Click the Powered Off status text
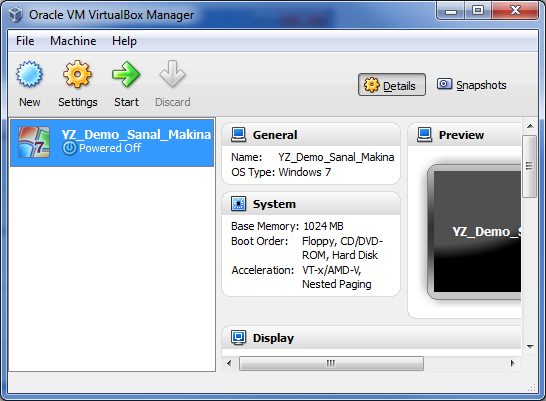This screenshot has width=546, height=401. tap(110, 148)
